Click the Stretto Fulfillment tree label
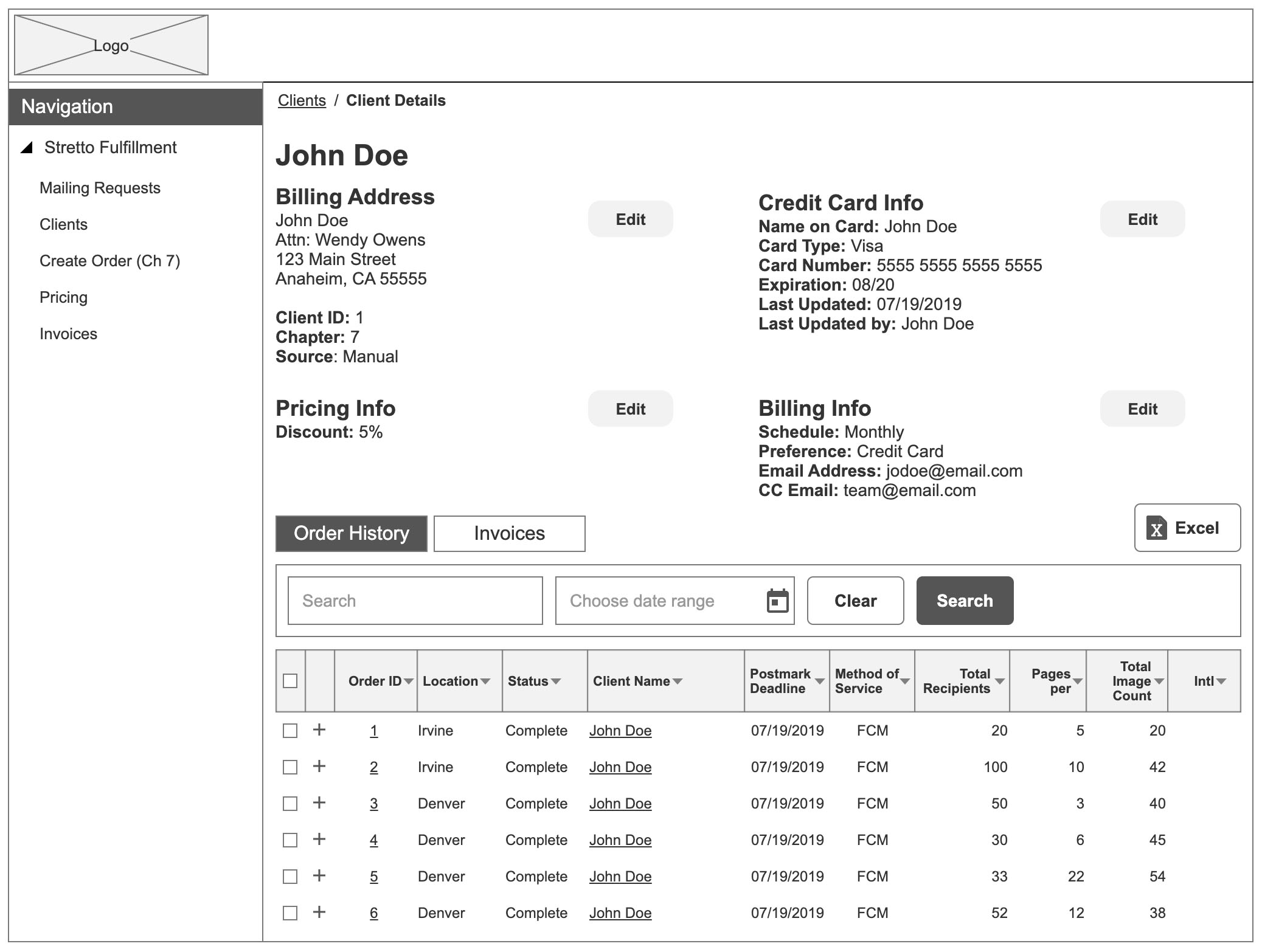This screenshot has height=952, width=1262. [111, 148]
